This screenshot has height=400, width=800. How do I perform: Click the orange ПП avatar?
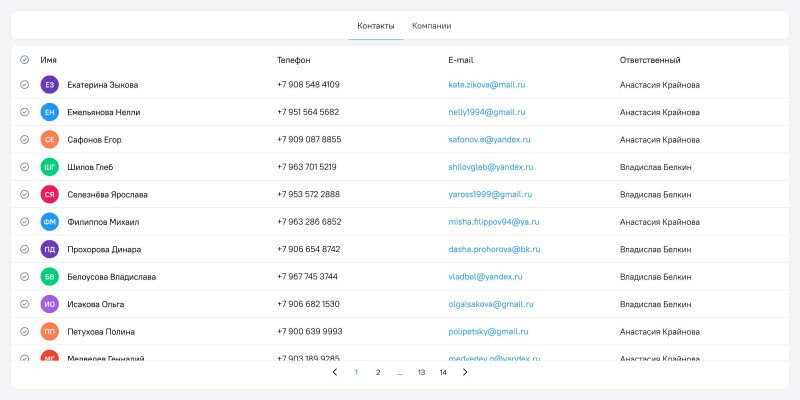click(x=49, y=332)
